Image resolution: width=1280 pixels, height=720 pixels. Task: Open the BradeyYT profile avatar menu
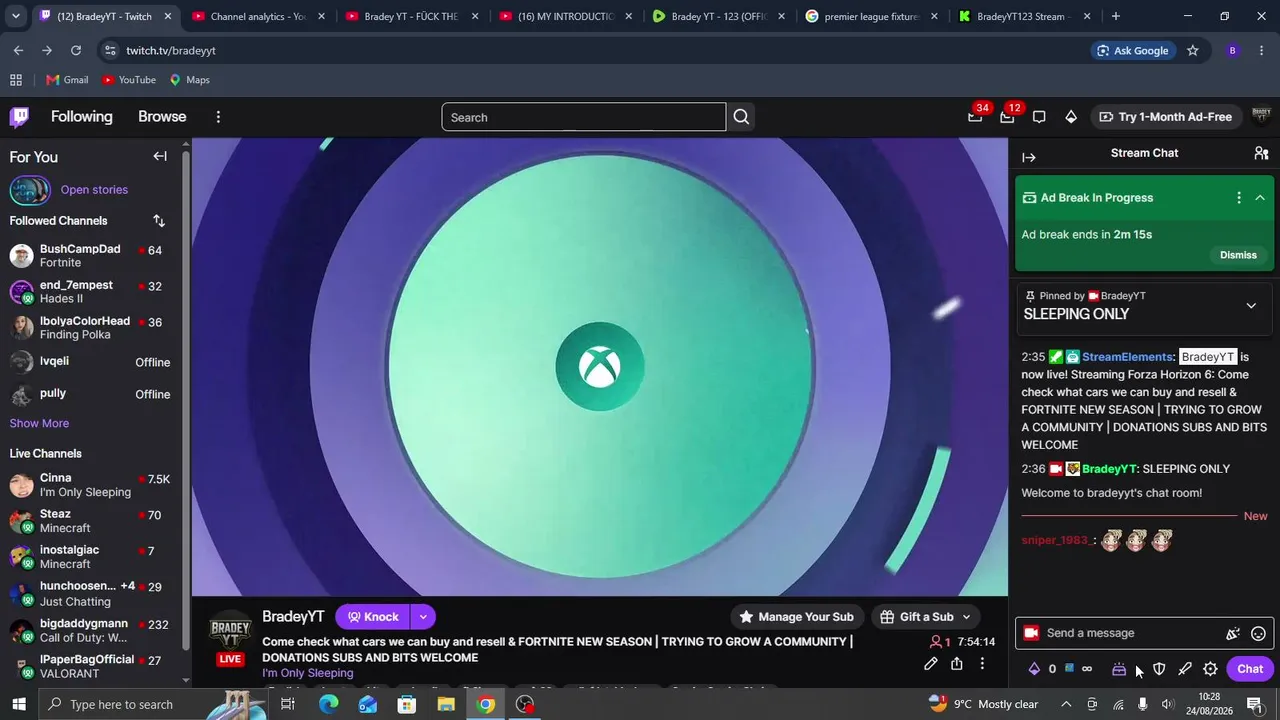point(1261,117)
